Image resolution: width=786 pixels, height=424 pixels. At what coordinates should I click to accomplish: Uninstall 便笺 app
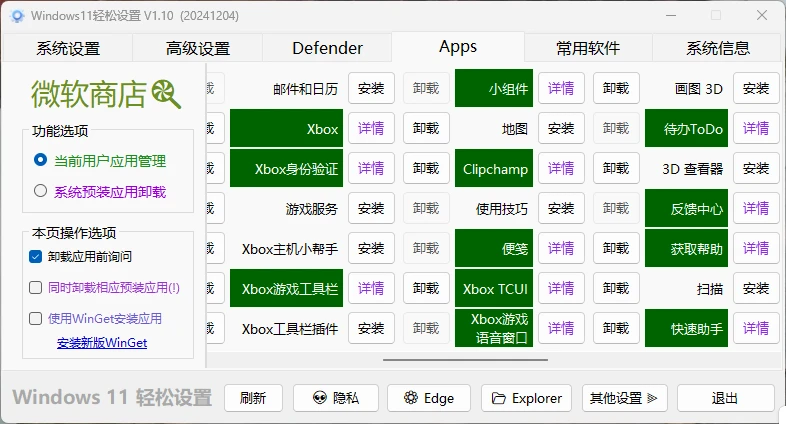tap(616, 249)
